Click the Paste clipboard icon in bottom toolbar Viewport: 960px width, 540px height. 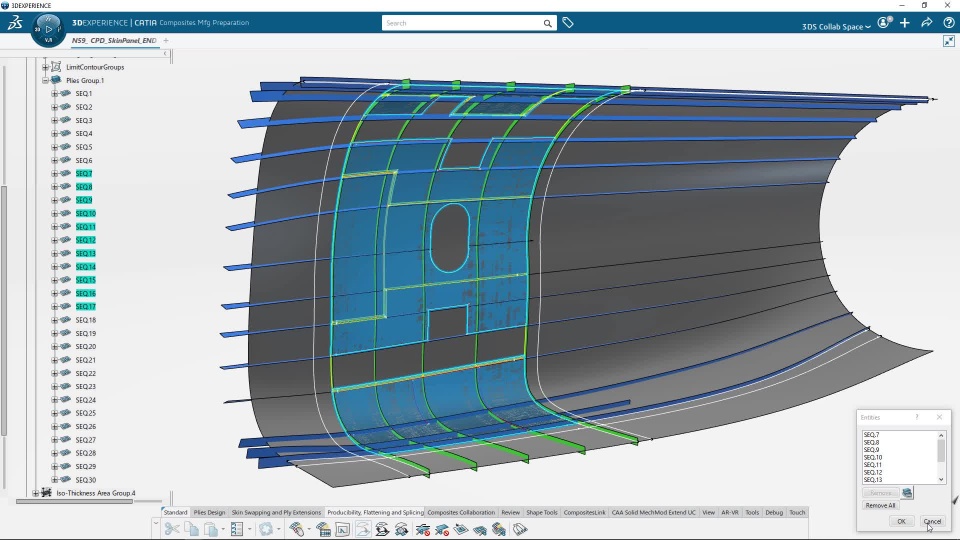coord(211,529)
